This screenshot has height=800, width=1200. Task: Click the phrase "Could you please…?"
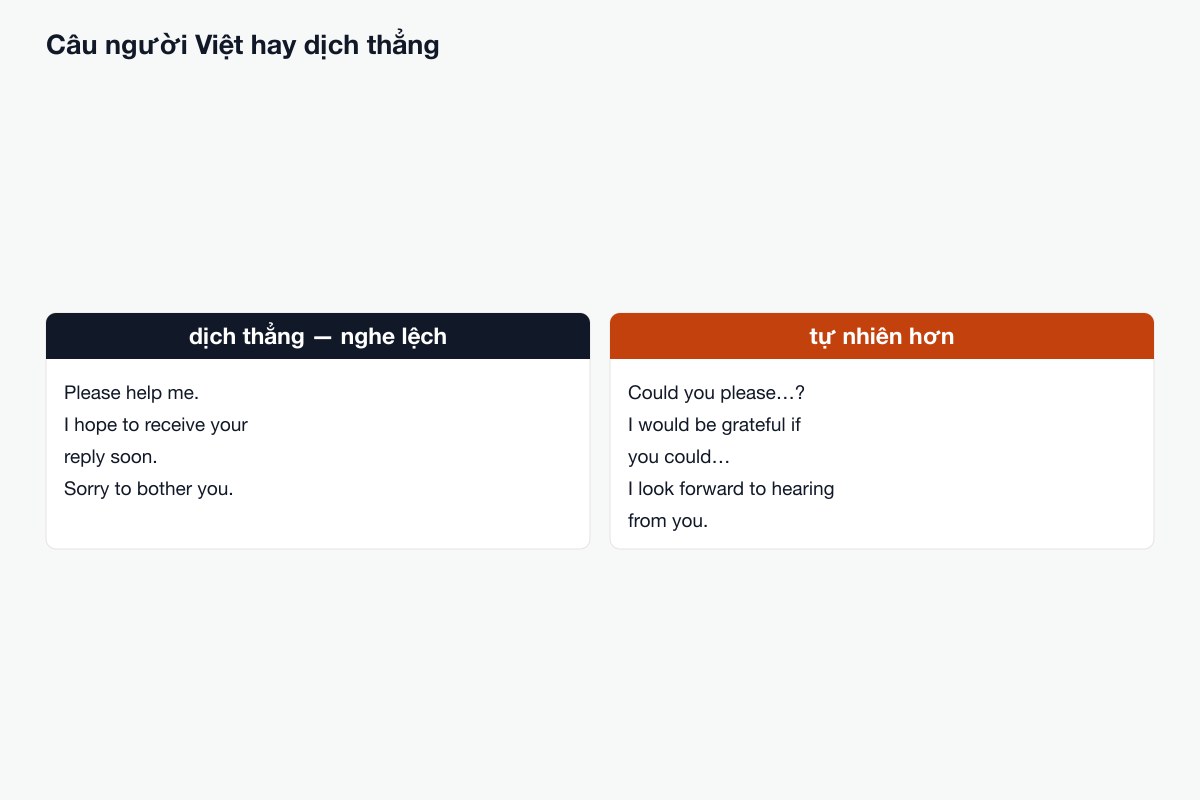[x=717, y=393]
